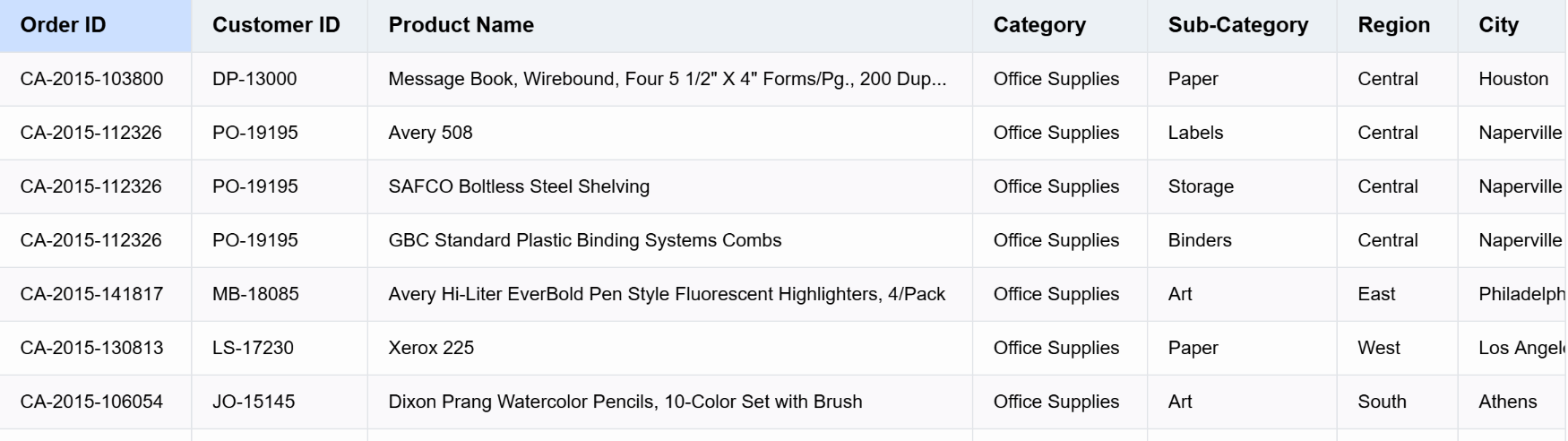
Task: Sort by the Order ID column header
Action: coord(64,25)
